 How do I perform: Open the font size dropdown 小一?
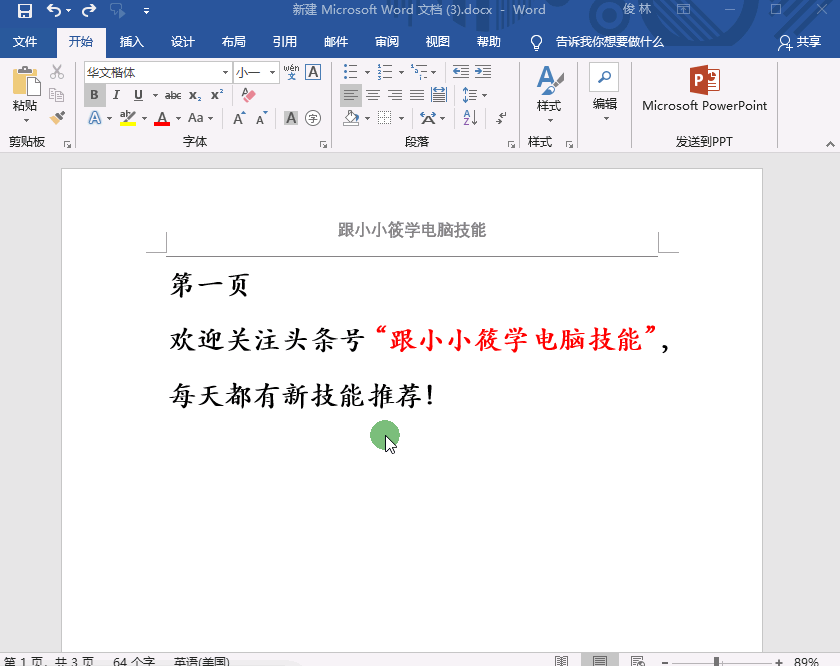pyautogui.click(x=272, y=72)
